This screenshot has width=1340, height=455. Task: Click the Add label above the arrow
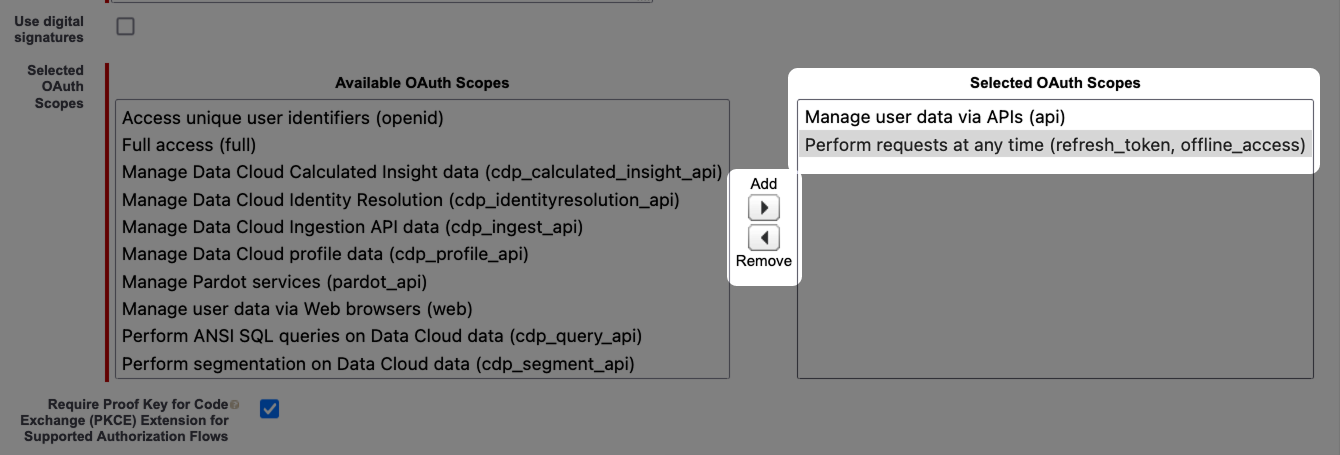click(764, 184)
